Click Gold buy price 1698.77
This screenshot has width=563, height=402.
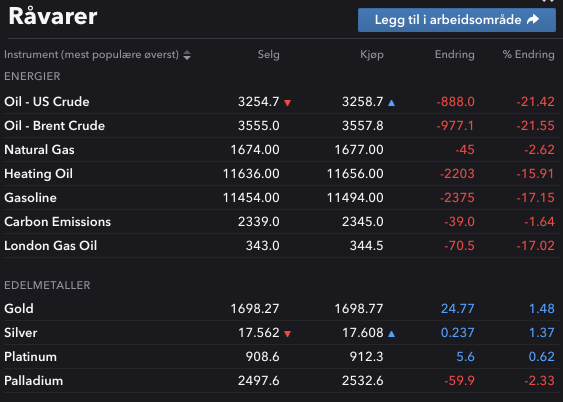pos(359,309)
